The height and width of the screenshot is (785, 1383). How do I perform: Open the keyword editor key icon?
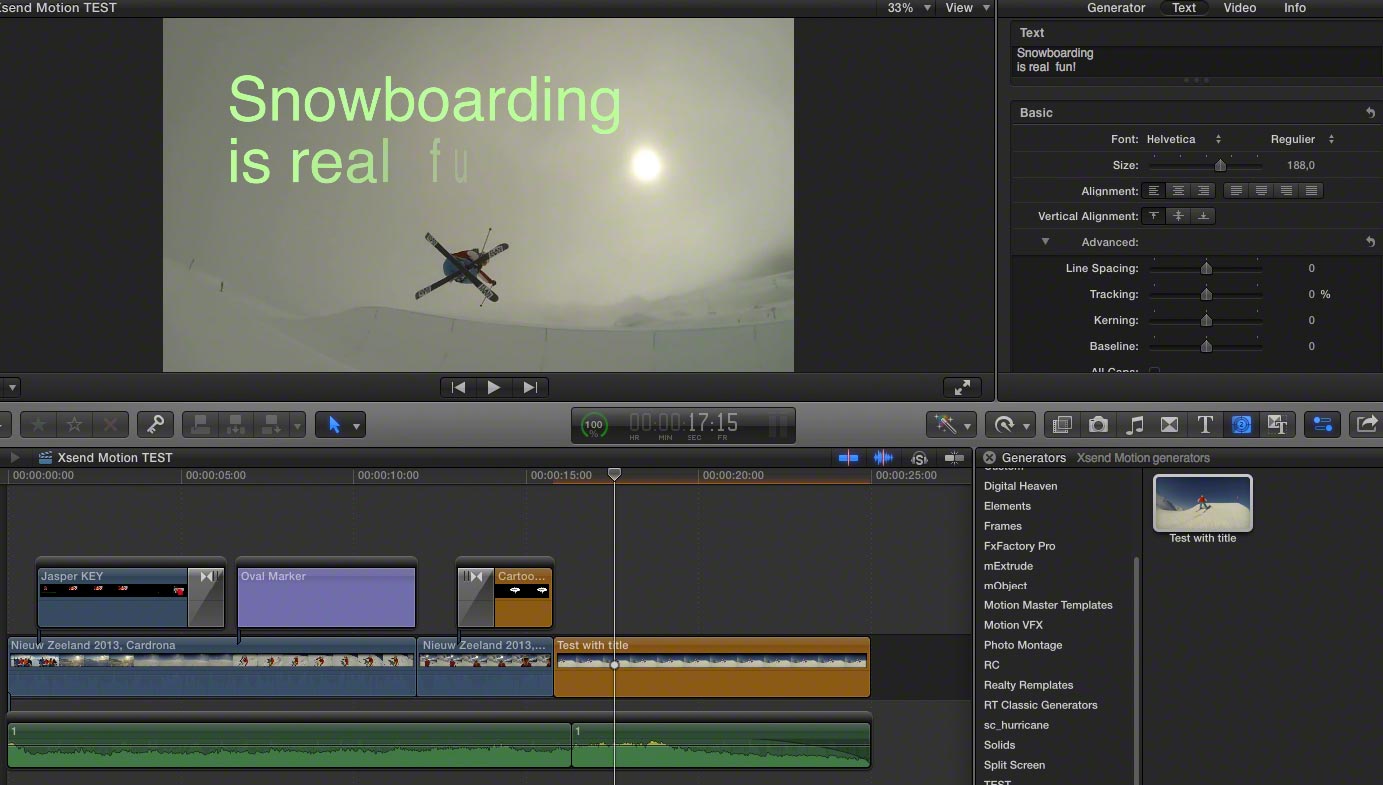pos(155,425)
